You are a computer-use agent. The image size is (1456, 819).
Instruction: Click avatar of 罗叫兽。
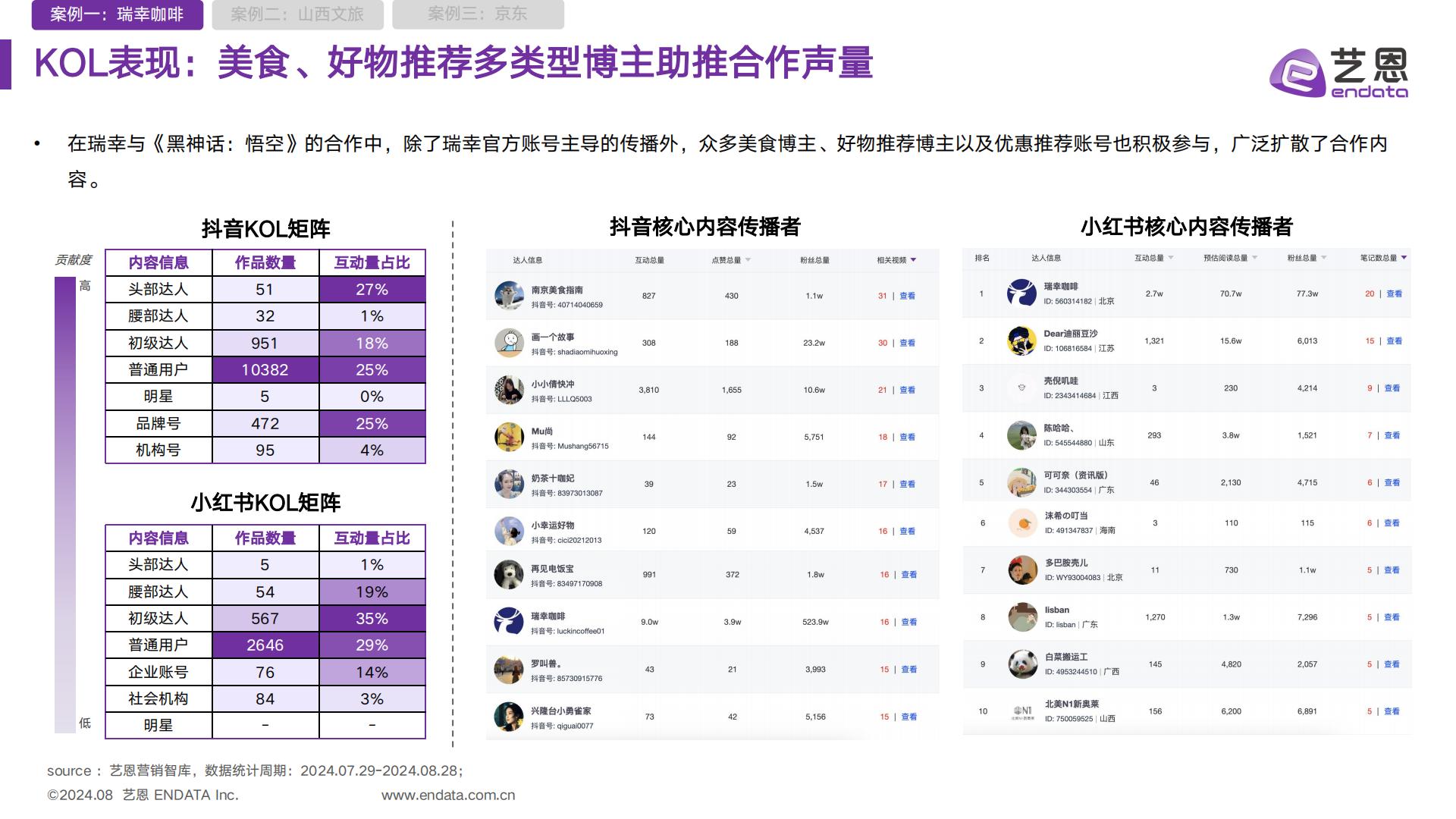(x=509, y=670)
